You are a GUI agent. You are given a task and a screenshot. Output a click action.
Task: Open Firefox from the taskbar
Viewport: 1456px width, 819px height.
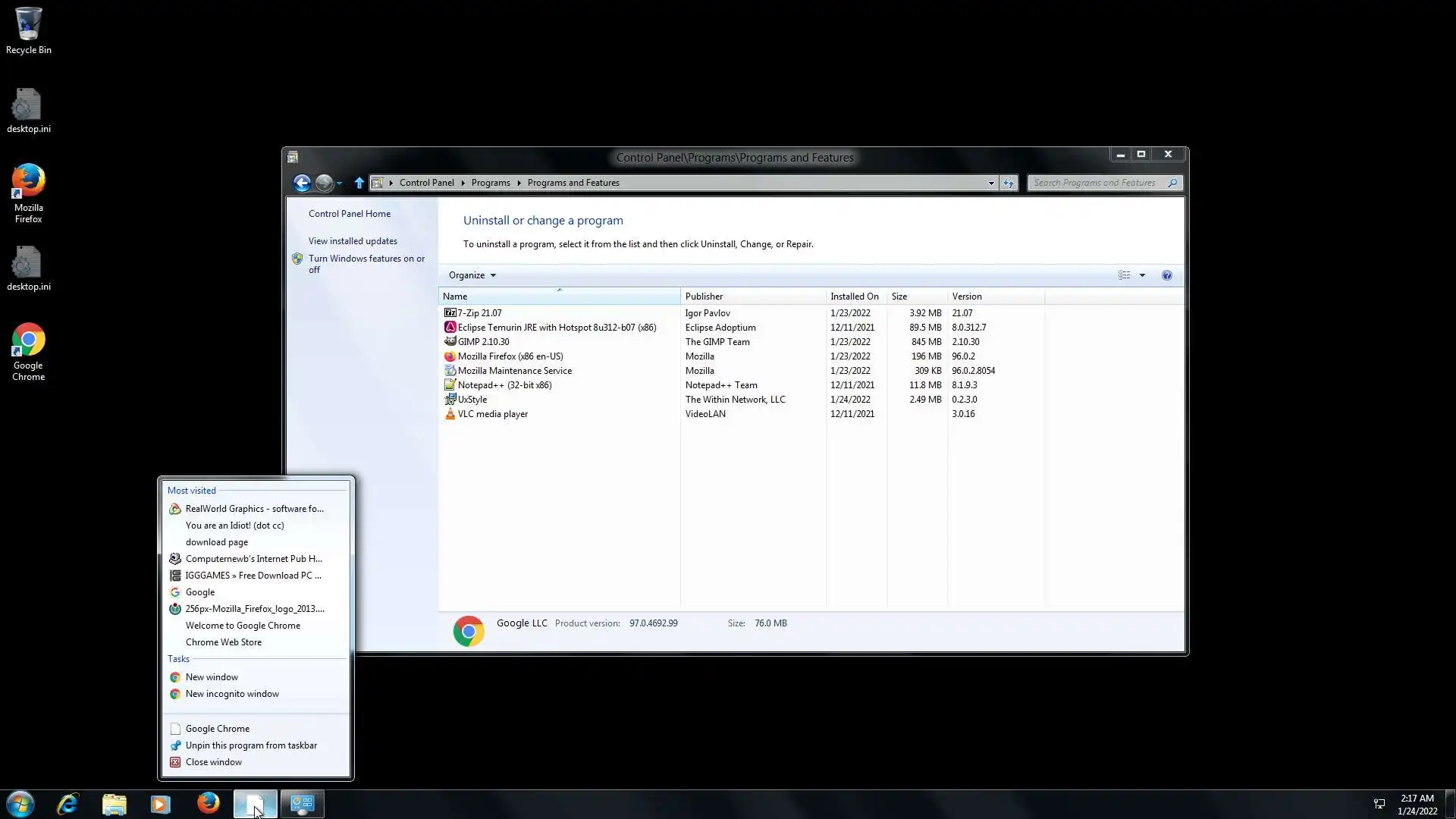tap(208, 803)
